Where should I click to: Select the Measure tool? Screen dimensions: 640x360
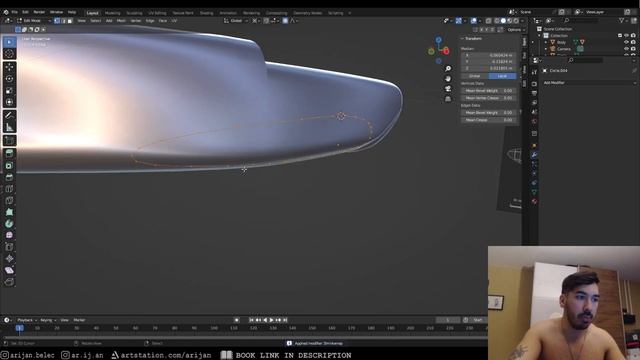9,127
